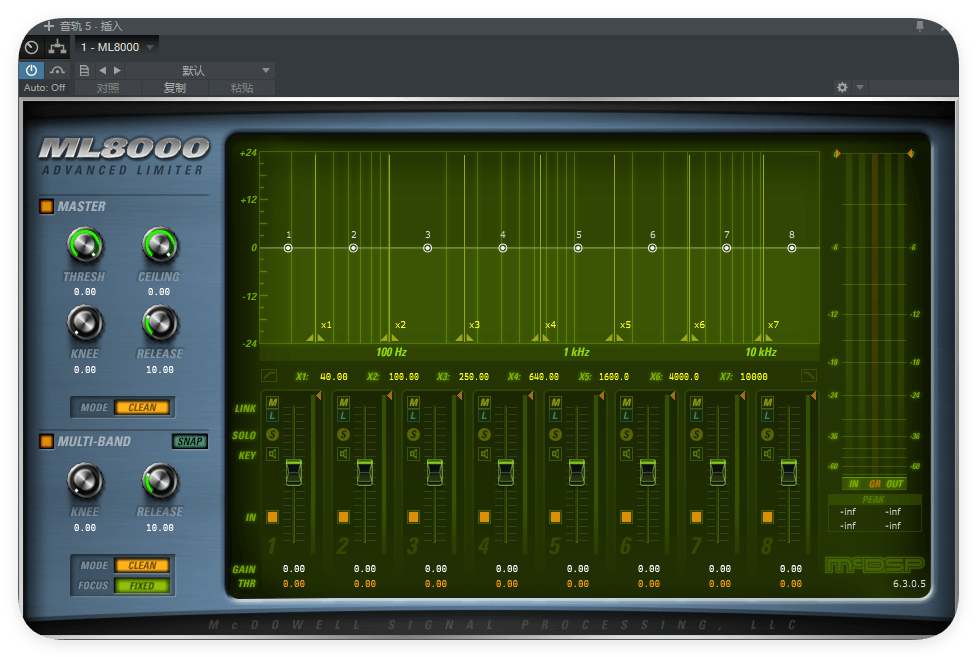Click the clock icon in plugin header
Viewport: 977px width, 658px height.
(32, 47)
